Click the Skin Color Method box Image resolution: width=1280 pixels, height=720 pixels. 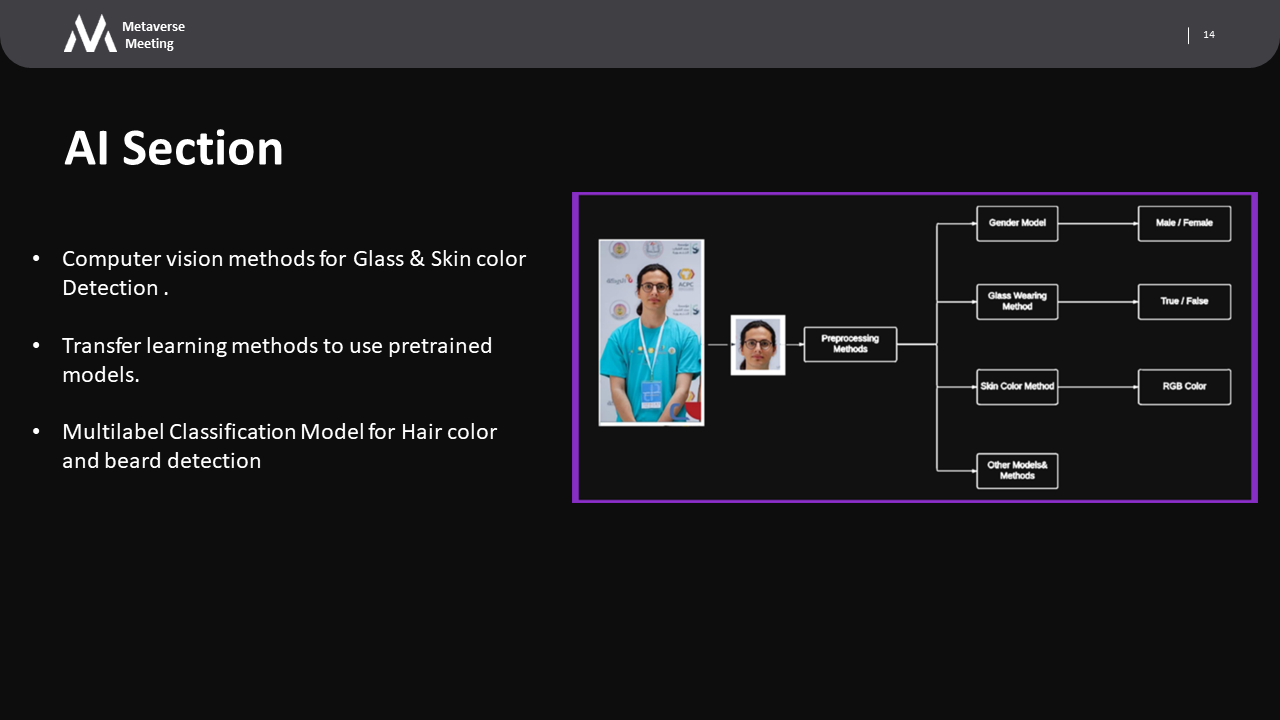(1017, 386)
